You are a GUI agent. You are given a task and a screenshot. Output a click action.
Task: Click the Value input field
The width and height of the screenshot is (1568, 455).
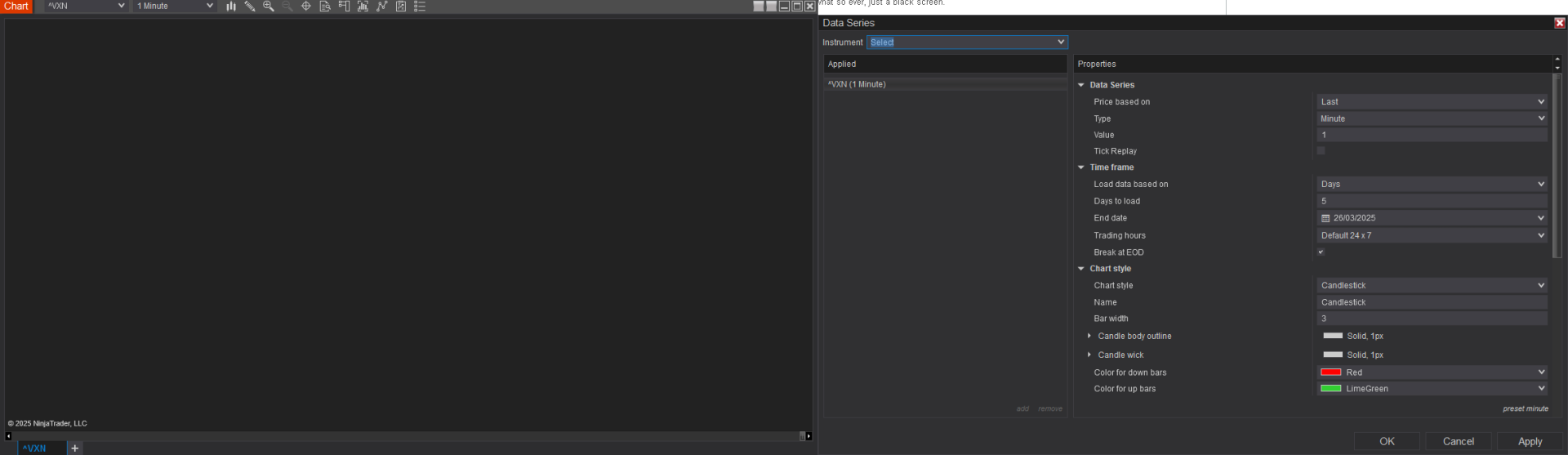(x=1432, y=135)
